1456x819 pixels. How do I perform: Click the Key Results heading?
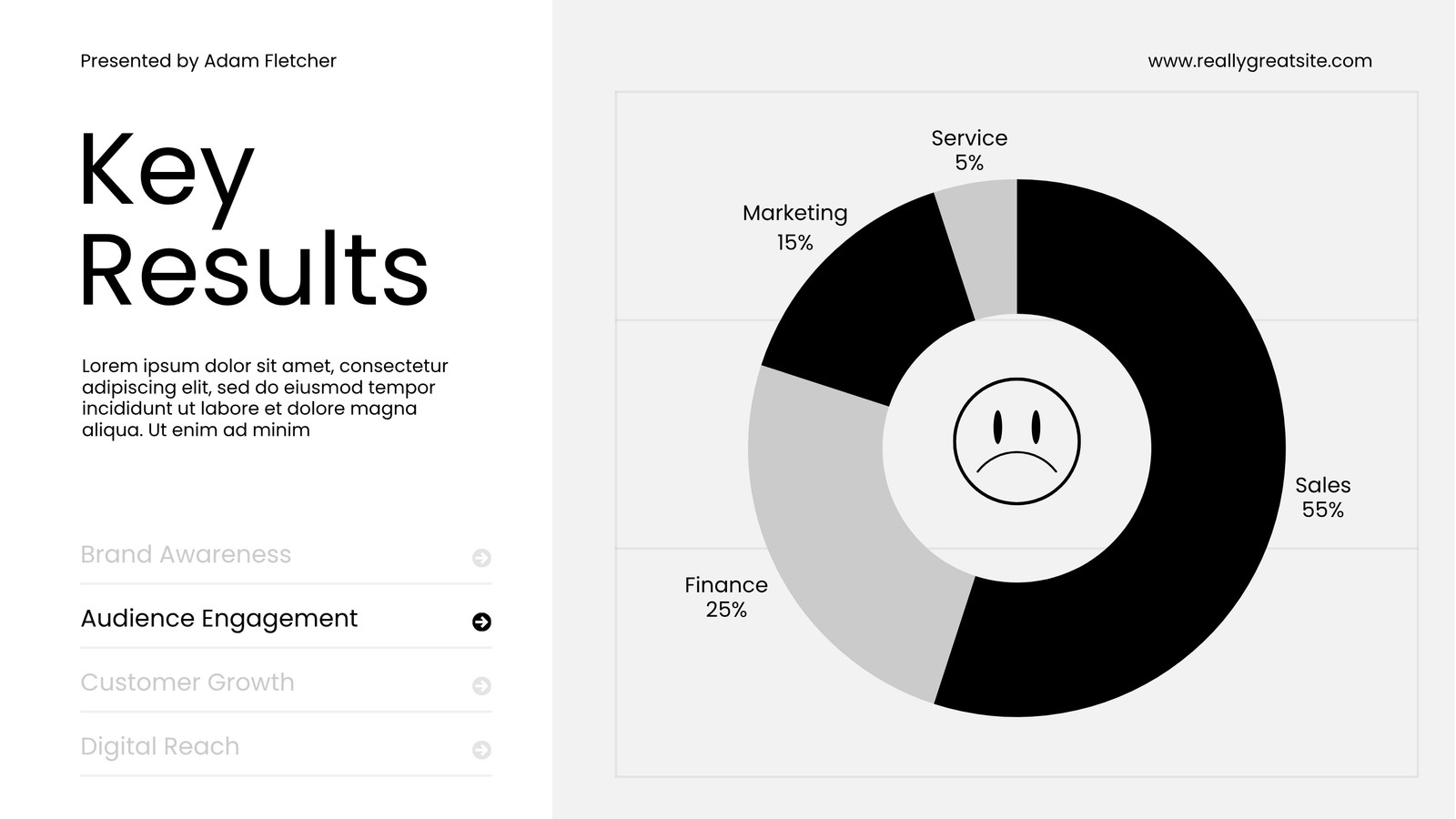253,221
